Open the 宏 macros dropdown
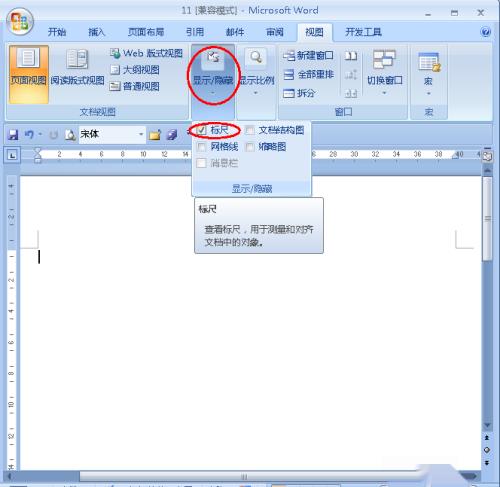 (429, 73)
